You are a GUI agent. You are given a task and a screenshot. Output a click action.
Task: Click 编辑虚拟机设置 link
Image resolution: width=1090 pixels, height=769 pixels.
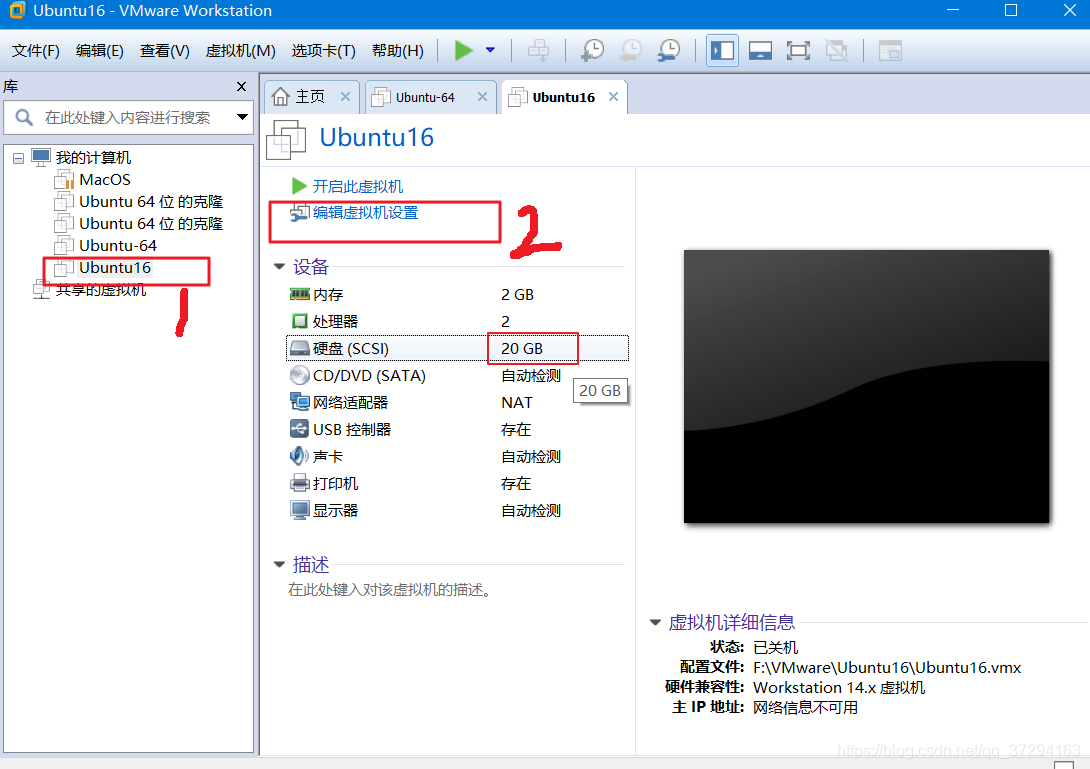pos(366,213)
